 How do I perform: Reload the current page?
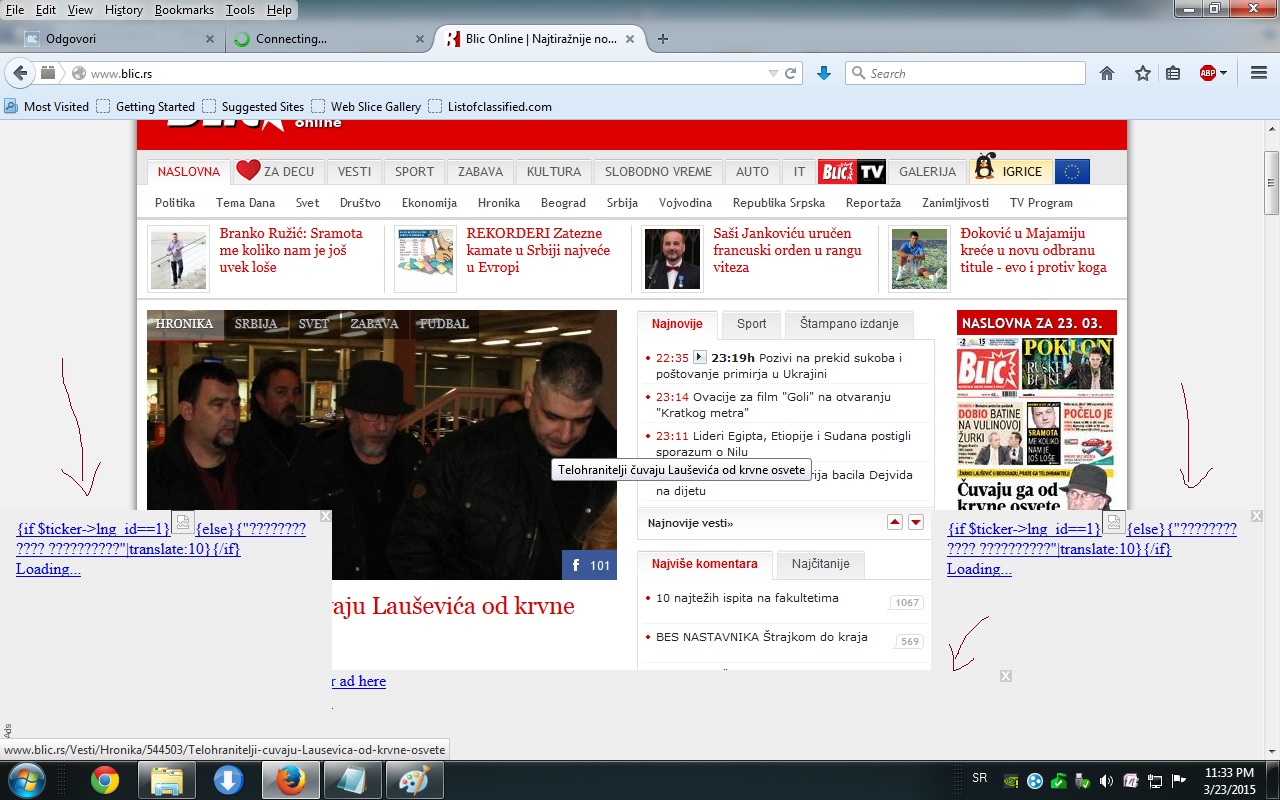point(790,73)
